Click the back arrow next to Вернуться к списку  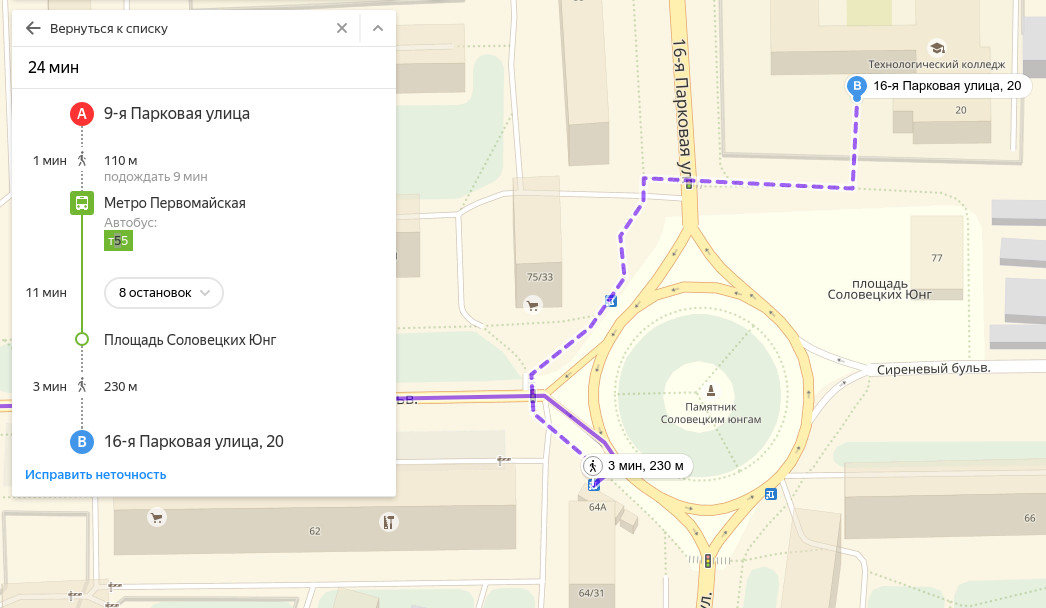click(x=33, y=28)
